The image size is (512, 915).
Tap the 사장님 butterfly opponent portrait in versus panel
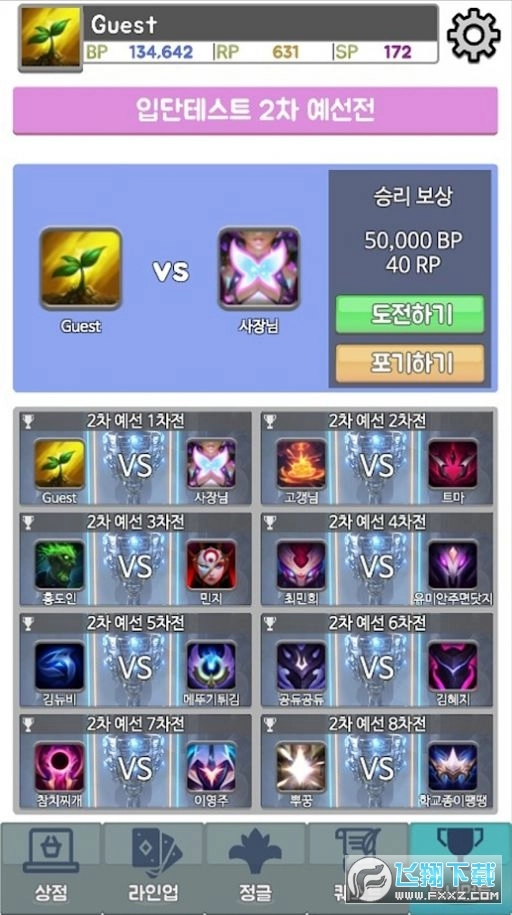[x=259, y=268]
